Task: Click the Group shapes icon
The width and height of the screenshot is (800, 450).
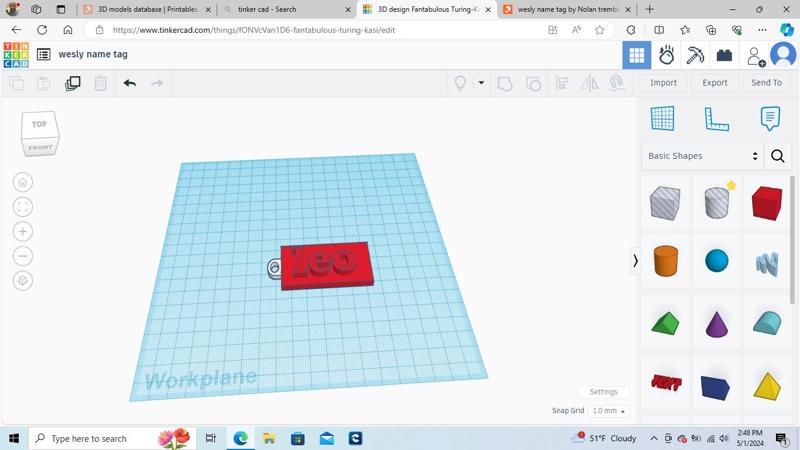Action: pyautogui.click(x=505, y=83)
